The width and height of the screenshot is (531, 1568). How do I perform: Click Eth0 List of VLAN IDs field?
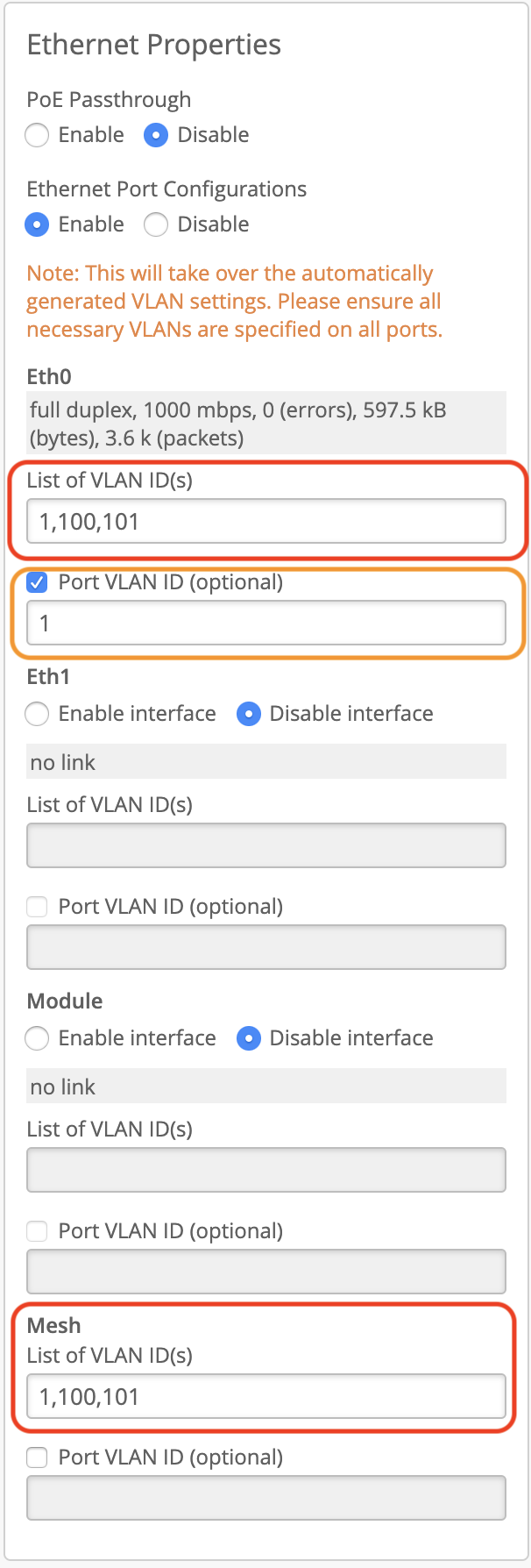click(x=265, y=522)
